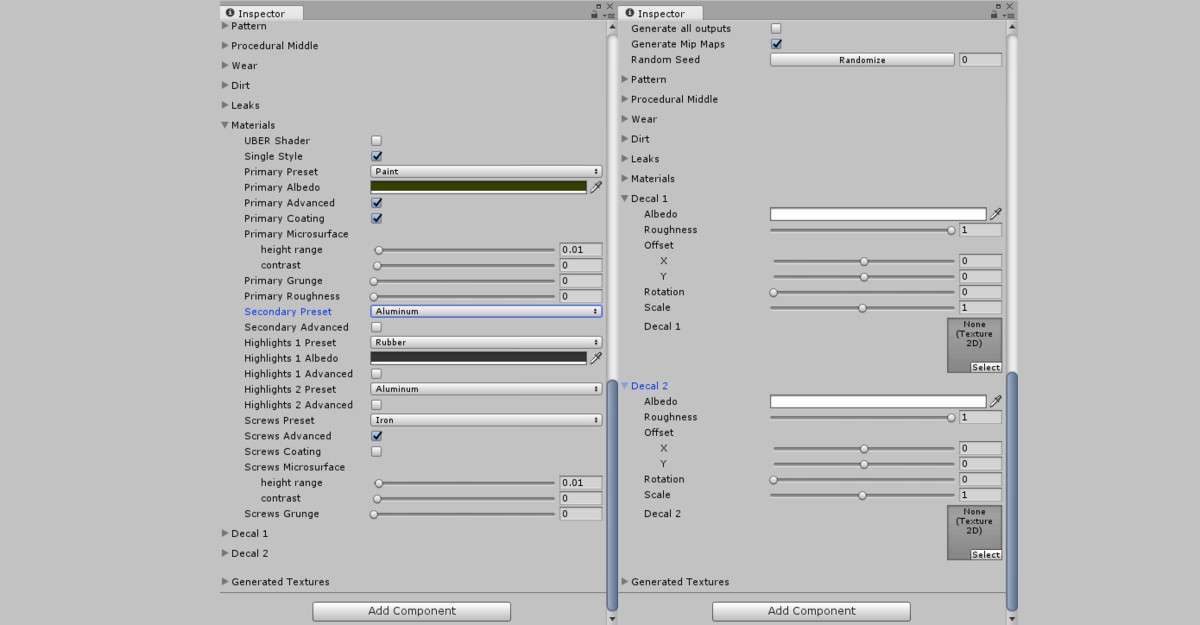
Task: Open the Secondary Preset dropdown
Action: (486, 312)
